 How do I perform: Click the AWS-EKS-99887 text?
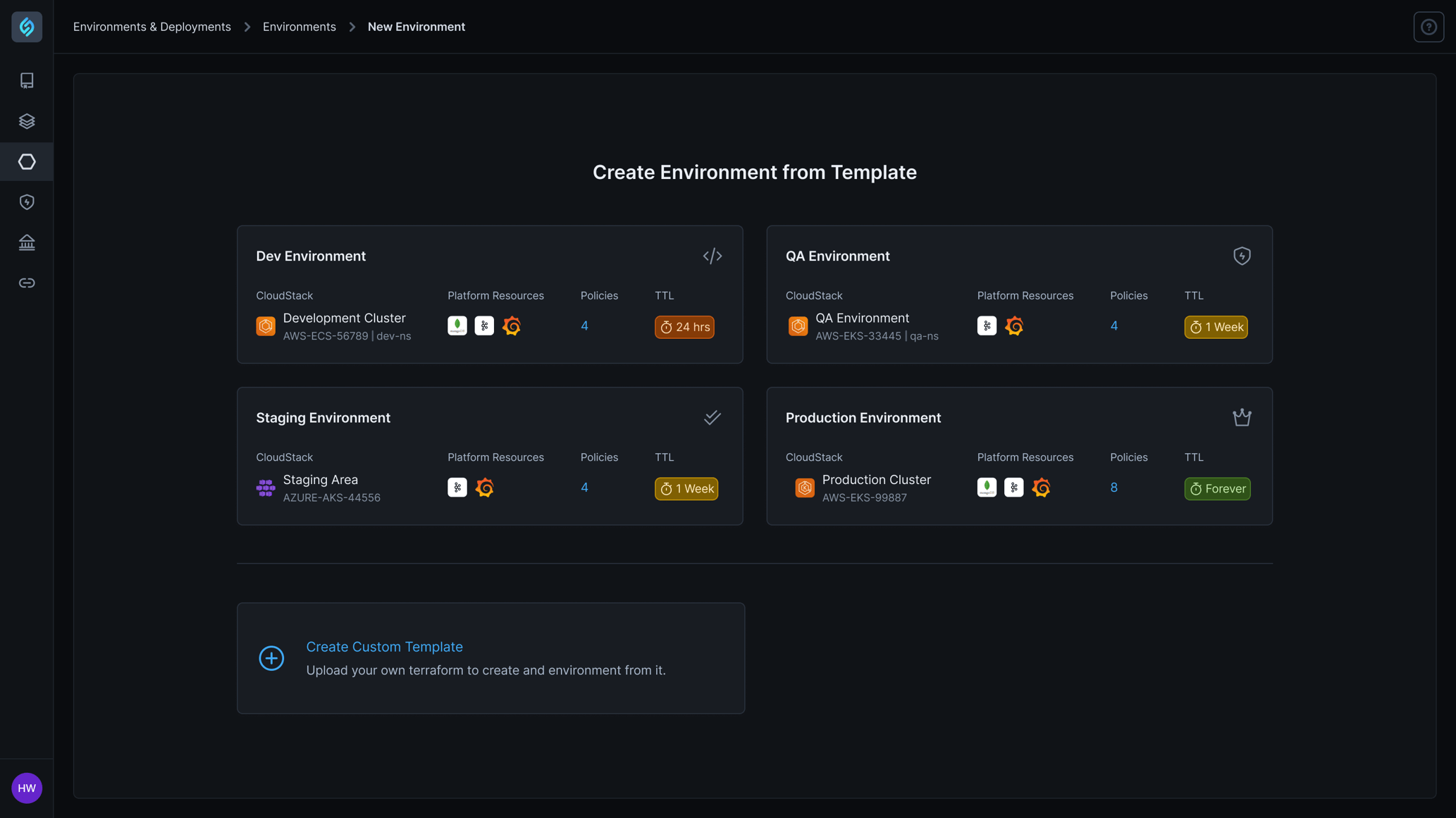pos(865,497)
